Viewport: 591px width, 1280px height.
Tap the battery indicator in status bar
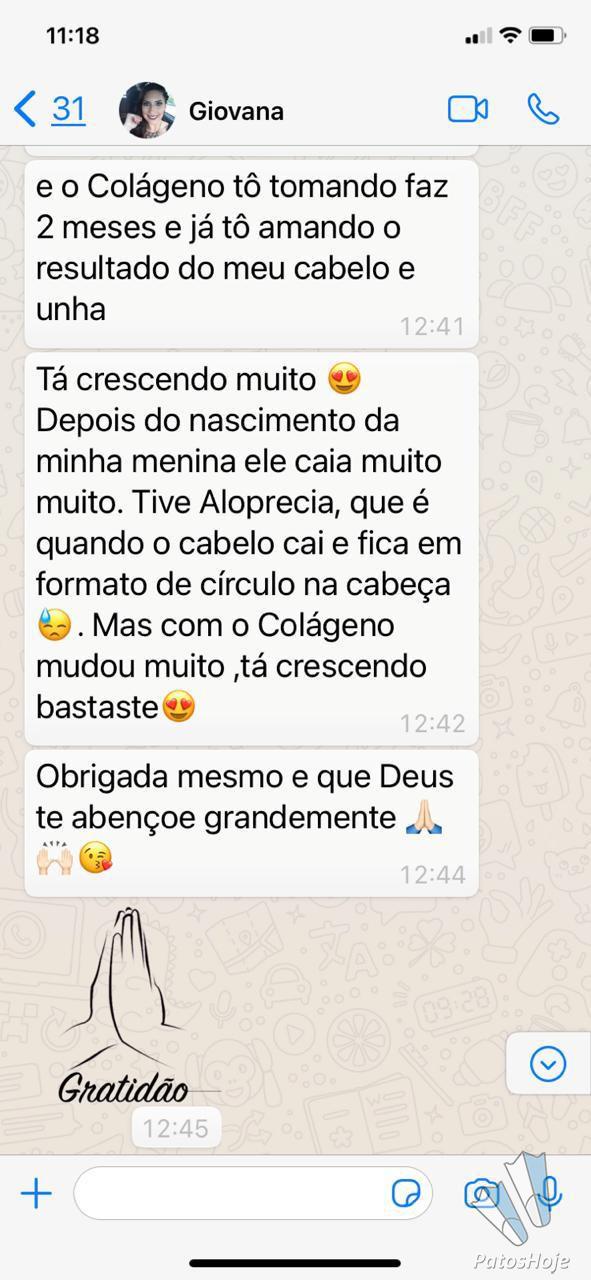[548, 36]
